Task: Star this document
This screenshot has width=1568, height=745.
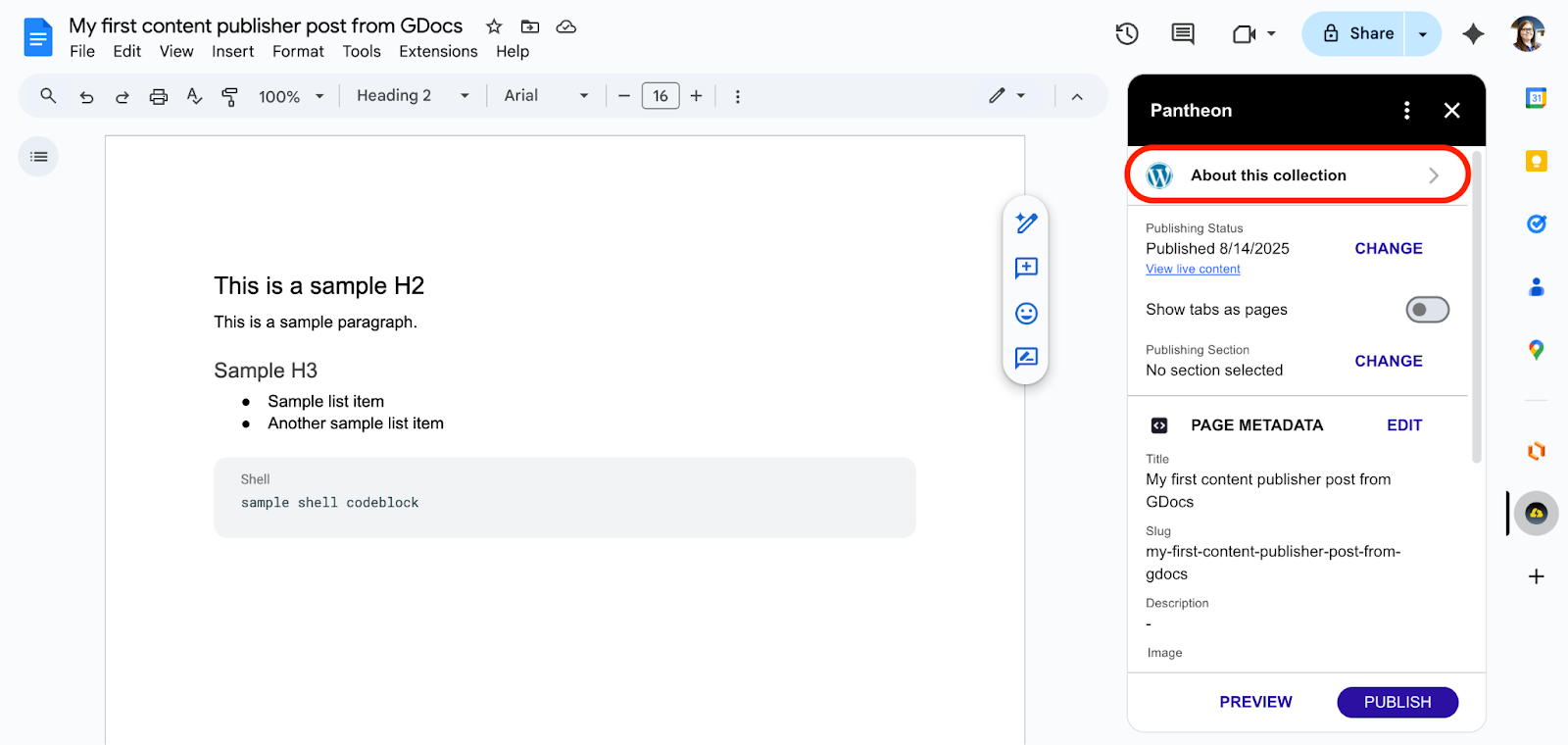Action: point(494,26)
